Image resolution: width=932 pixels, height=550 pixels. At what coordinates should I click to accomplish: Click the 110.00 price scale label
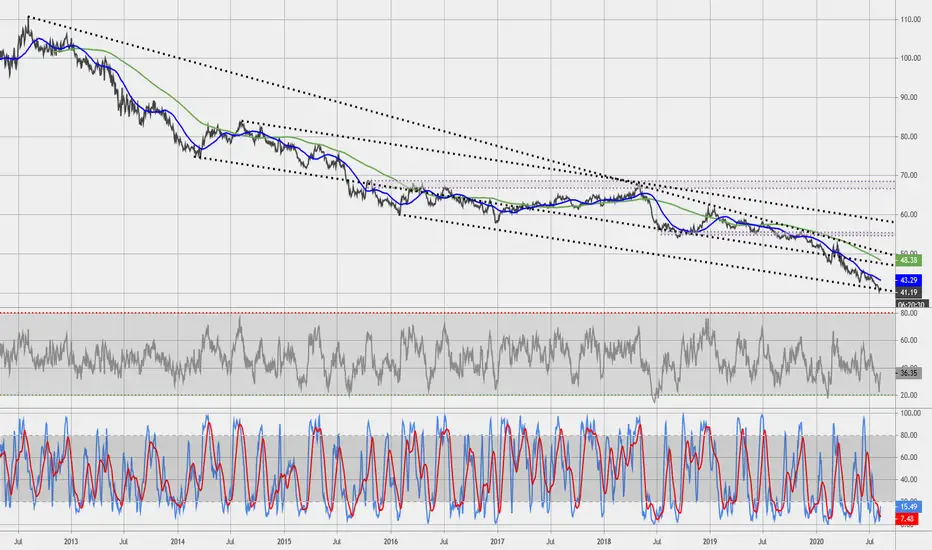tap(911, 20)
